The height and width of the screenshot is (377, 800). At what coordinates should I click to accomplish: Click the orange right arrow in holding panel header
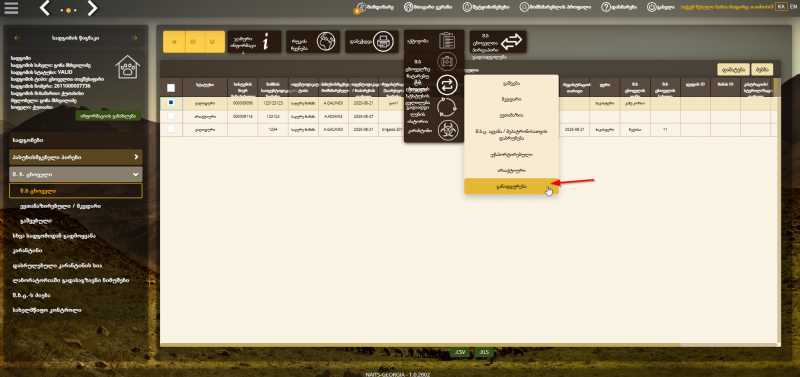pyautogui.click(x=134, y=38)
